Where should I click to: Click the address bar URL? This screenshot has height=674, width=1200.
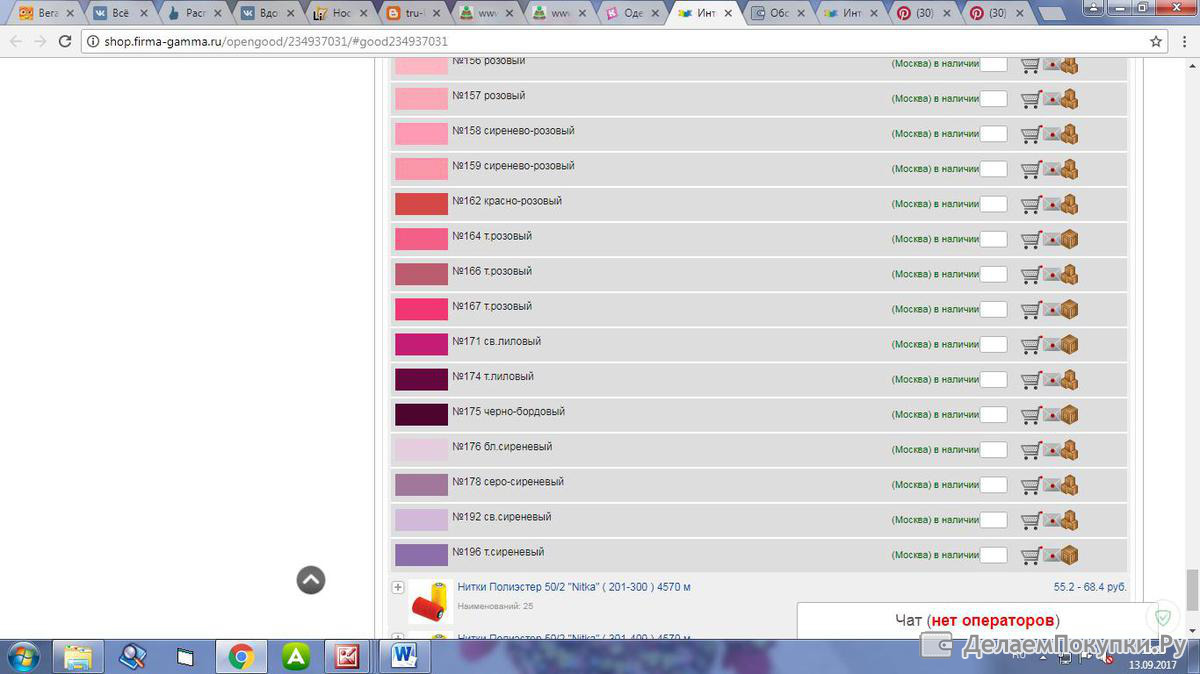(276, 42)
